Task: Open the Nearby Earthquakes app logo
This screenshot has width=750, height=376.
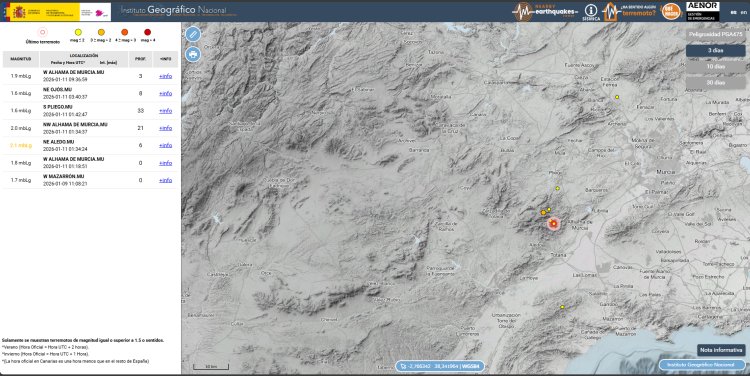Action: tap(545, 11)
